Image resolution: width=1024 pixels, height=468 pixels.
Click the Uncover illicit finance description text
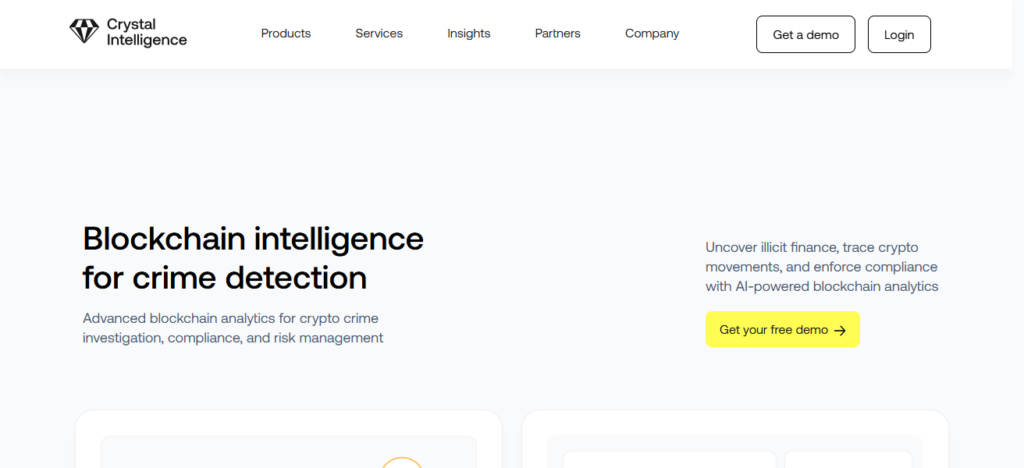(821, 266)
